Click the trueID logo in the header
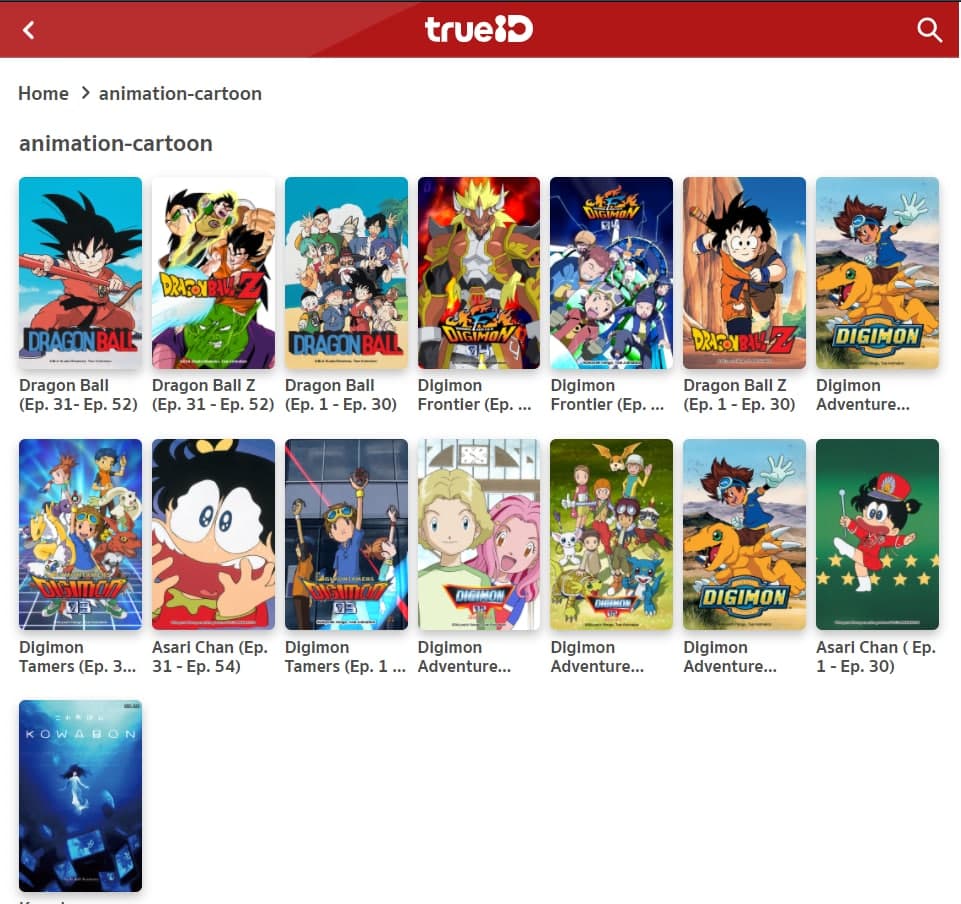 479,29
